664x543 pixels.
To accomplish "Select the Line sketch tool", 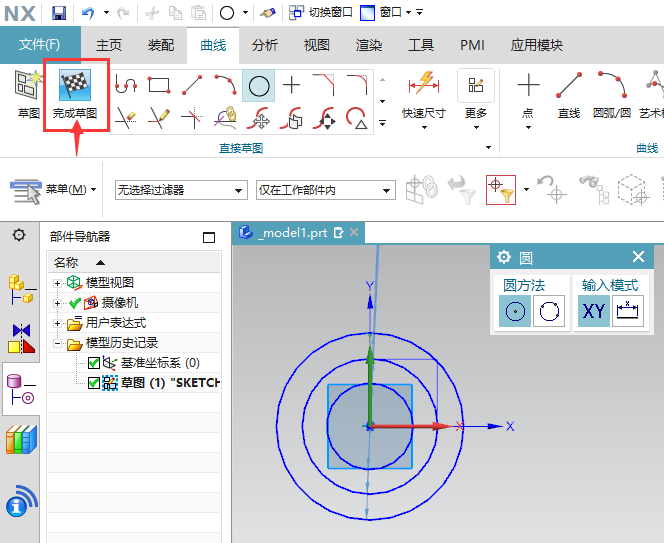I will tap(192, 85).
